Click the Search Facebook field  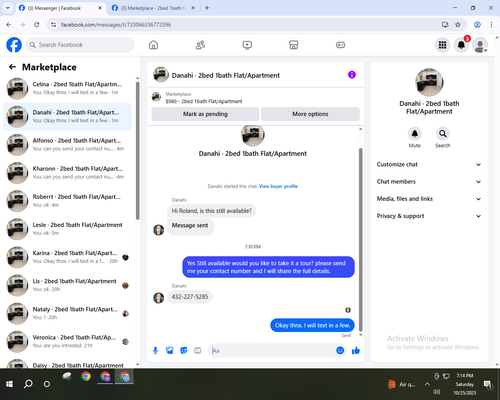pos(80,45)
